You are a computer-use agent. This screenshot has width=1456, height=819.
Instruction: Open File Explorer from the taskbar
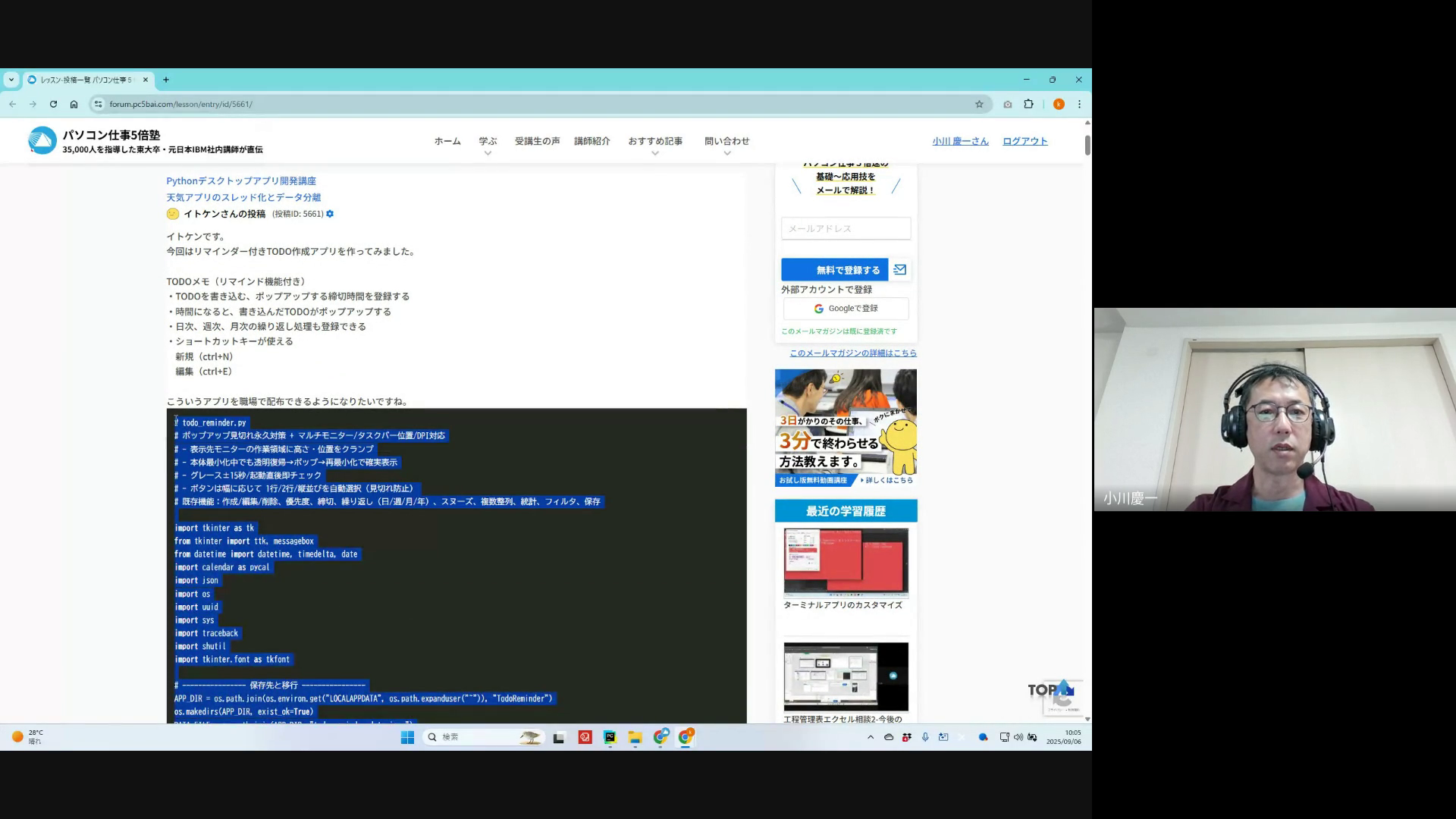pos(635,737)
